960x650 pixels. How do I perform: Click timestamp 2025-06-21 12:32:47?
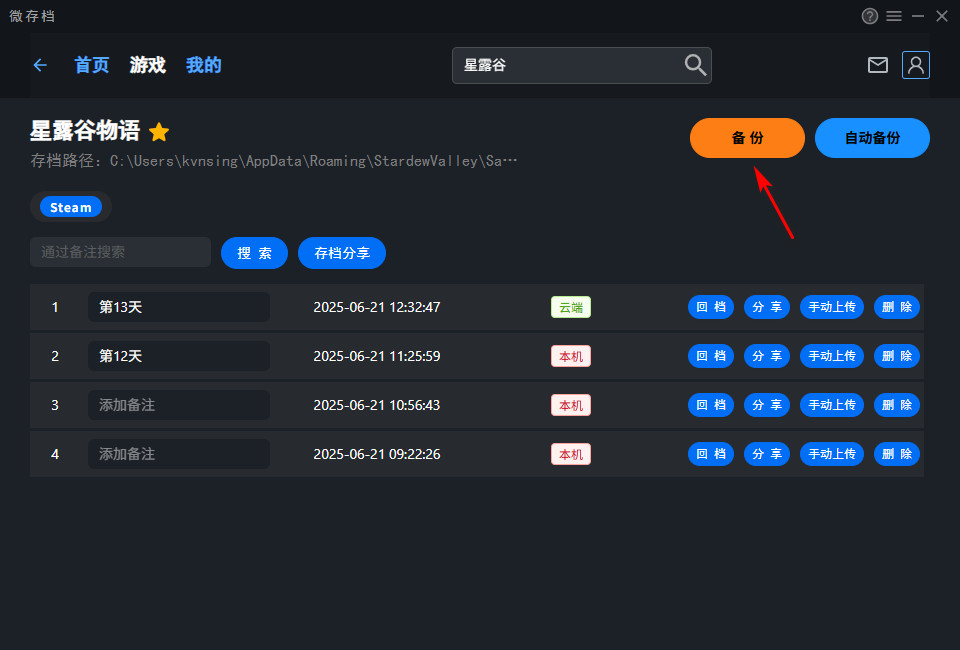tap(377, 307)
